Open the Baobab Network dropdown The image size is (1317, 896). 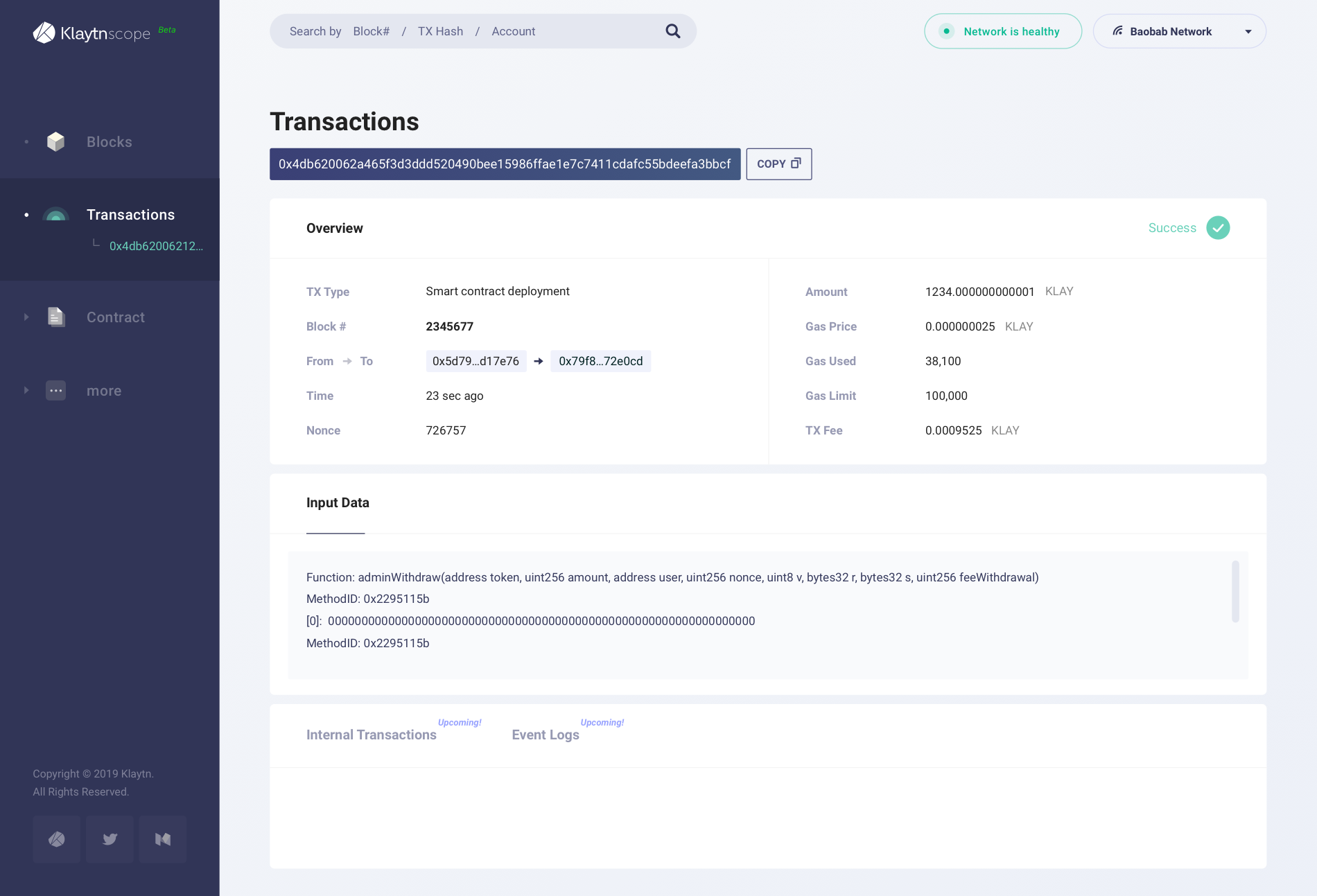coord(1179,31)
